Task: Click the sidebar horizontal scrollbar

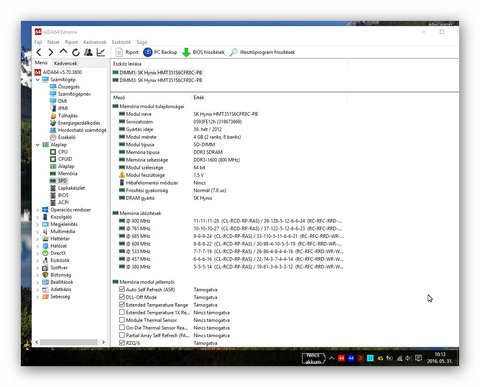Action: coord(70,342)
